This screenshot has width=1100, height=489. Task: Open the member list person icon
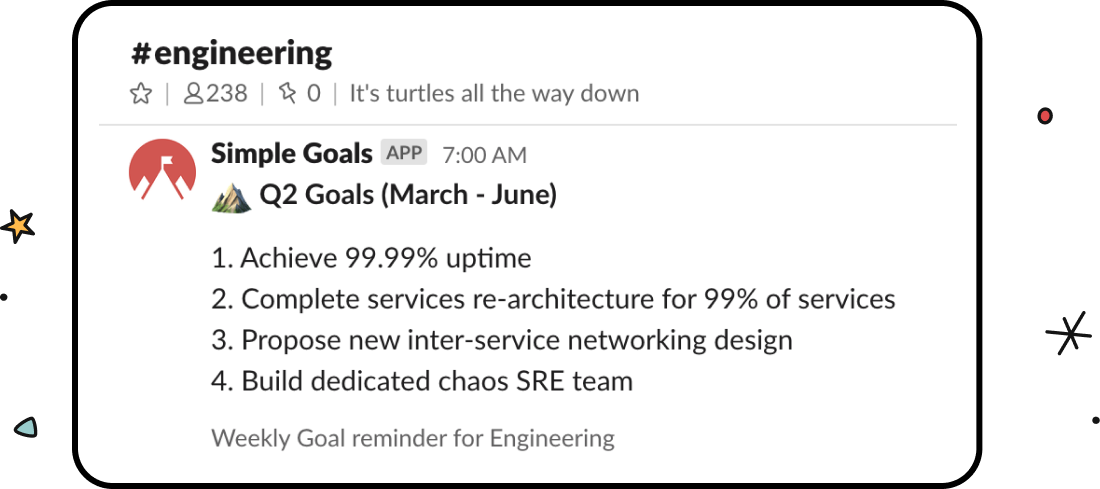pos(193,93)
